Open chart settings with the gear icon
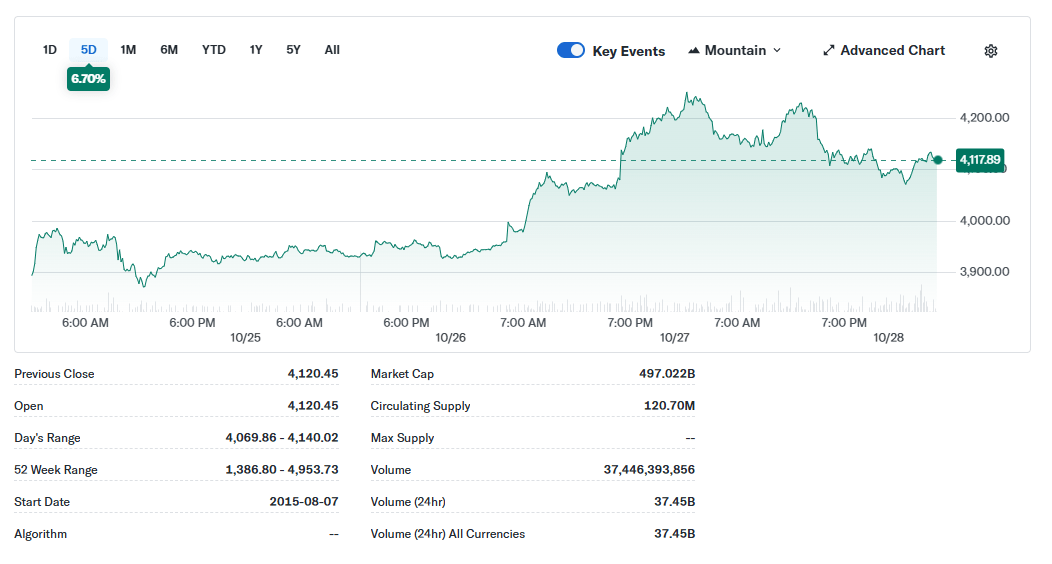The width and height of the screenshot is (1052, 564). click(990, 51)
